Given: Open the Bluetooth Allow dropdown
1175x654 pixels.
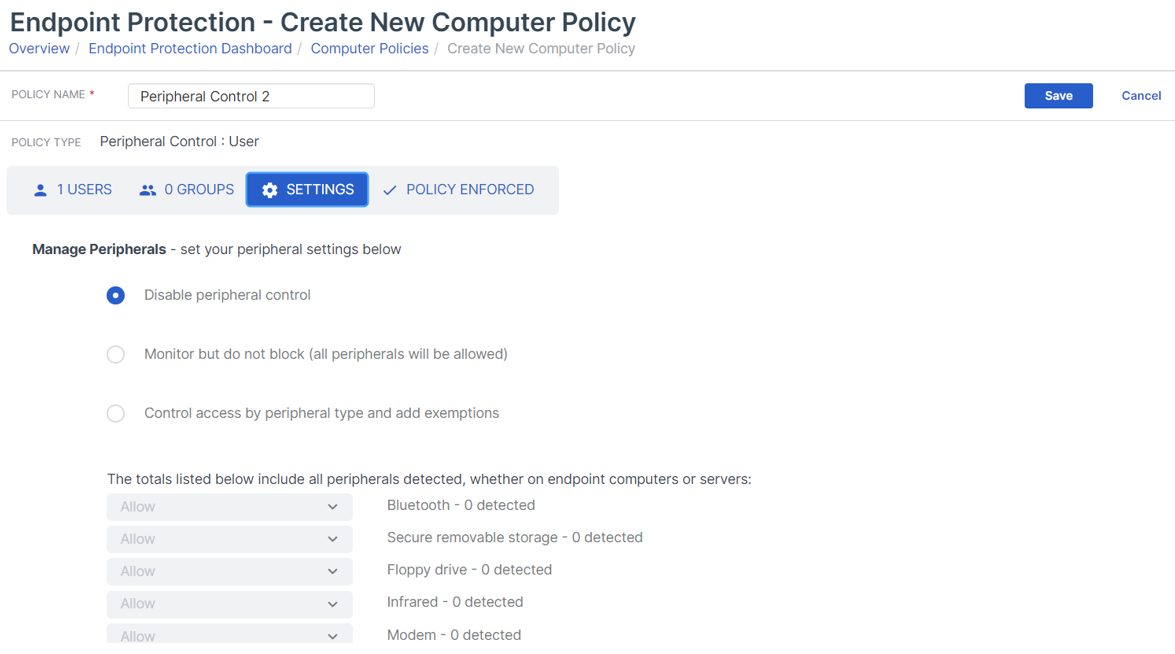Looking at the screenshot, I should pyautogui.click(x=229, y=507).
